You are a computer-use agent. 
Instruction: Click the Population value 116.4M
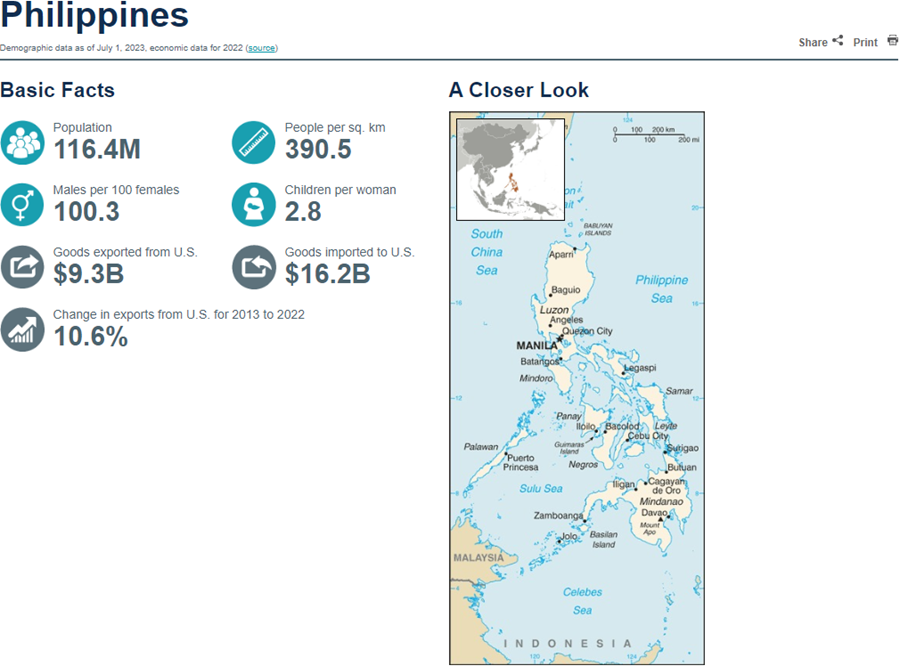tap(97, 149)
